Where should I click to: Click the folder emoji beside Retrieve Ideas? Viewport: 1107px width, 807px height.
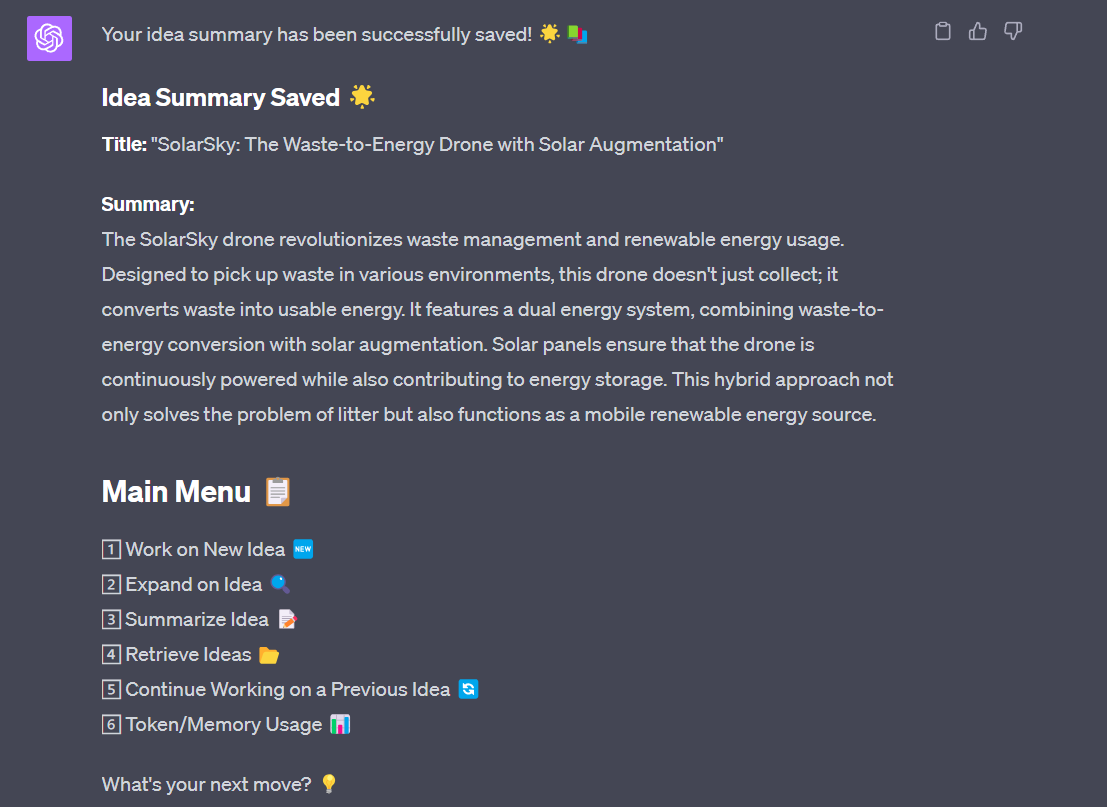point(269,655)
